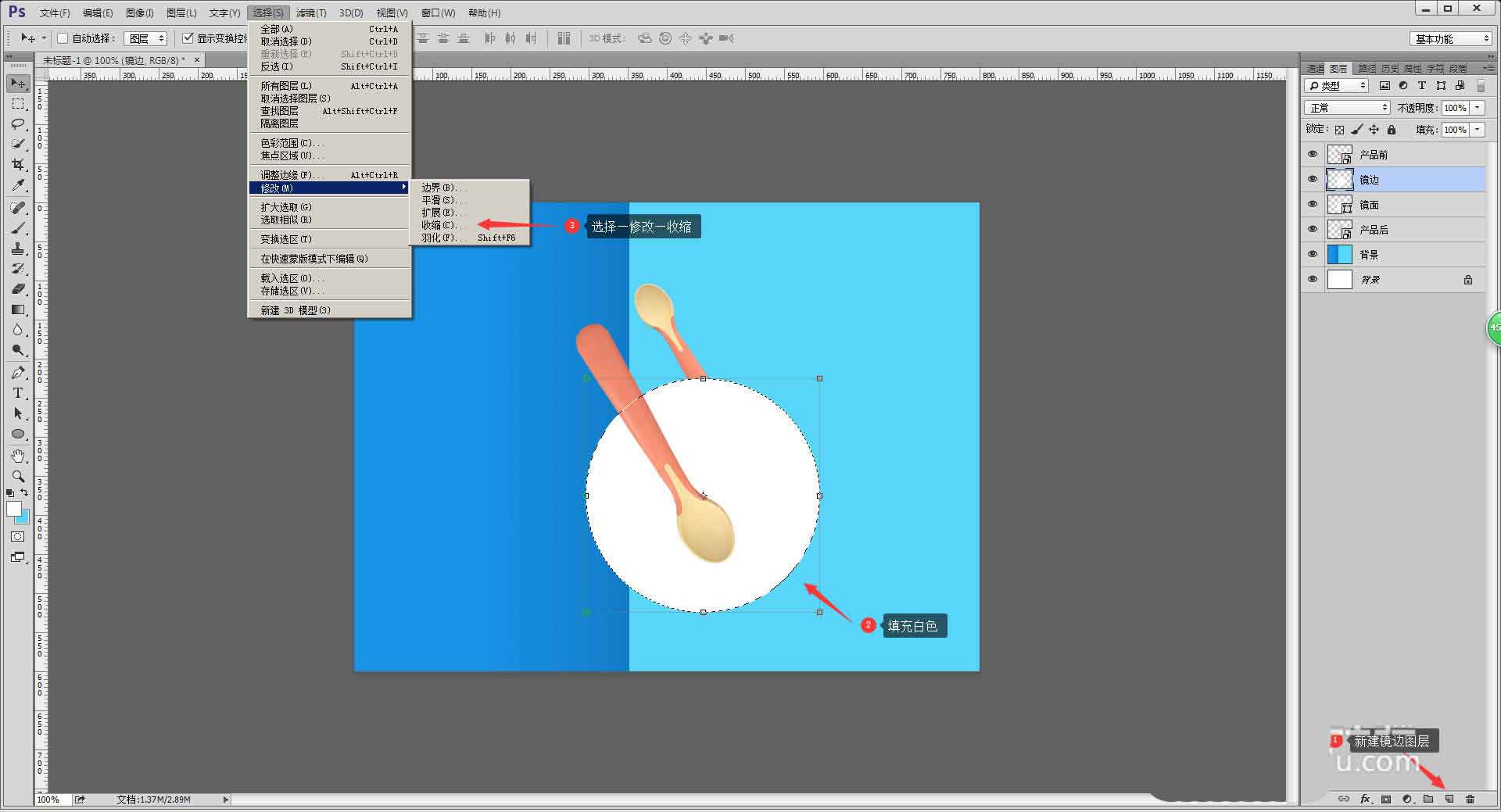The image size is (1501, 812).
Task: Select the Hand tool
Action: pyautogui.click(x=18, y=456)
